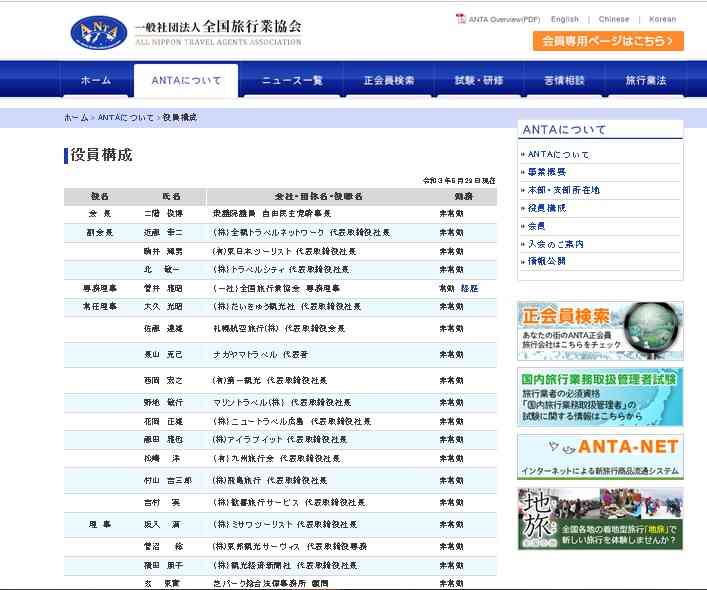This screenshot has height=590, width=707.
Task: Open the 旅行業法 navigation tab
Action: [x=646, y=80]
